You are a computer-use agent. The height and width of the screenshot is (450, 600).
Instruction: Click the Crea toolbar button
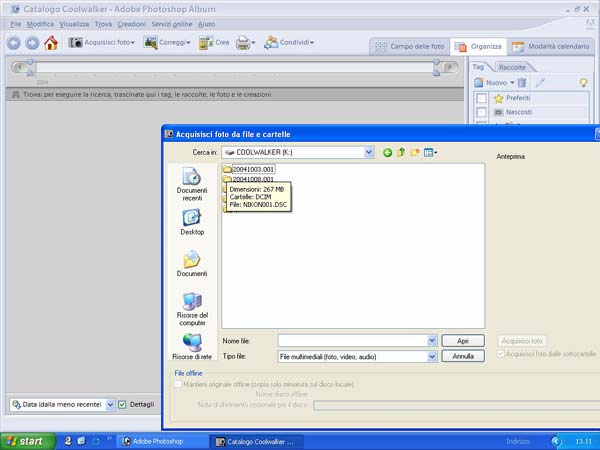coord(214,42)
